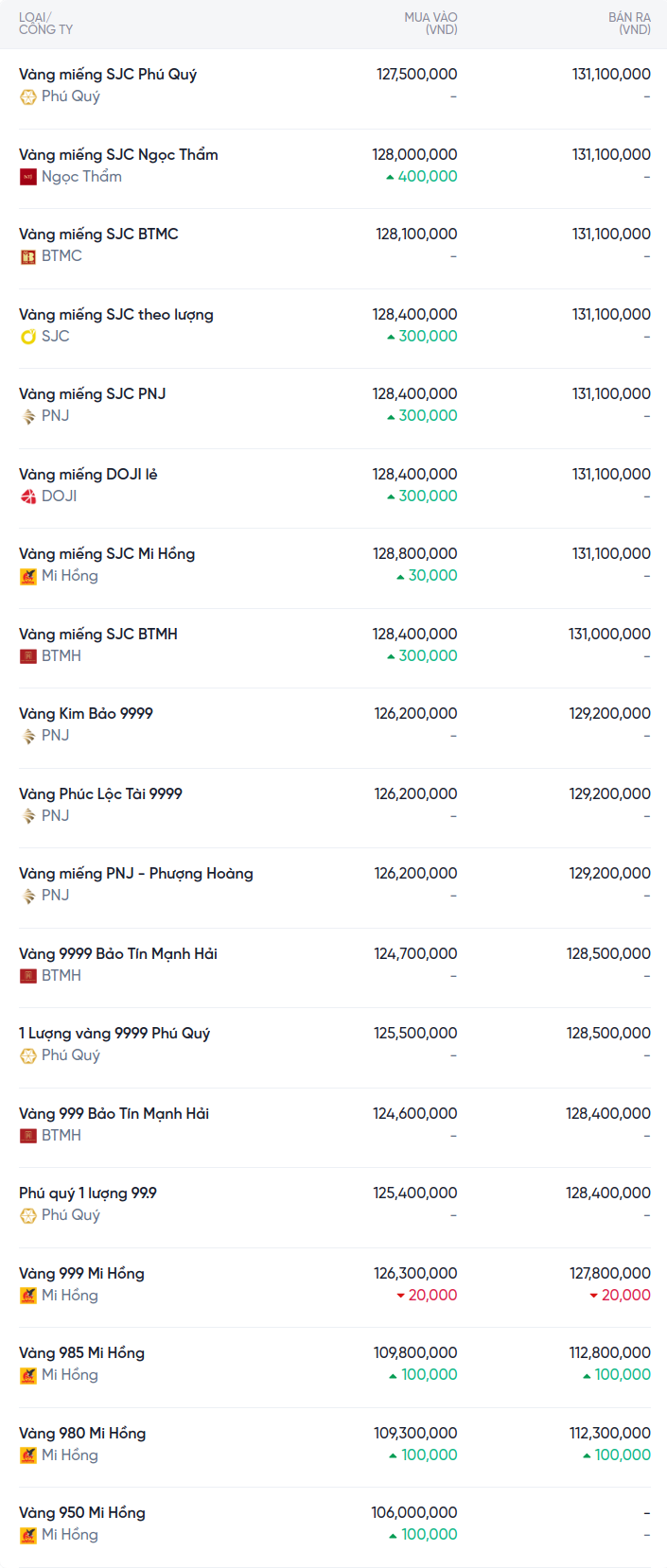
Task: Click the MUA VÀO (VND) column header
Action: [430, 24]
